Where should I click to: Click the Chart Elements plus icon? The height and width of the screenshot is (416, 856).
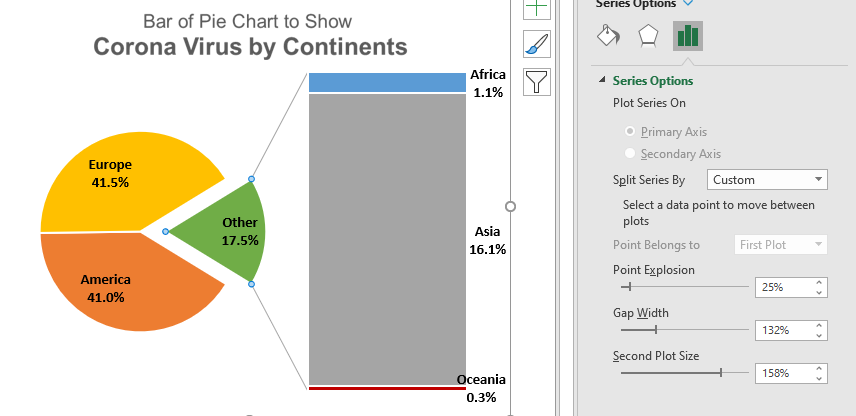(x=537, y=8)
